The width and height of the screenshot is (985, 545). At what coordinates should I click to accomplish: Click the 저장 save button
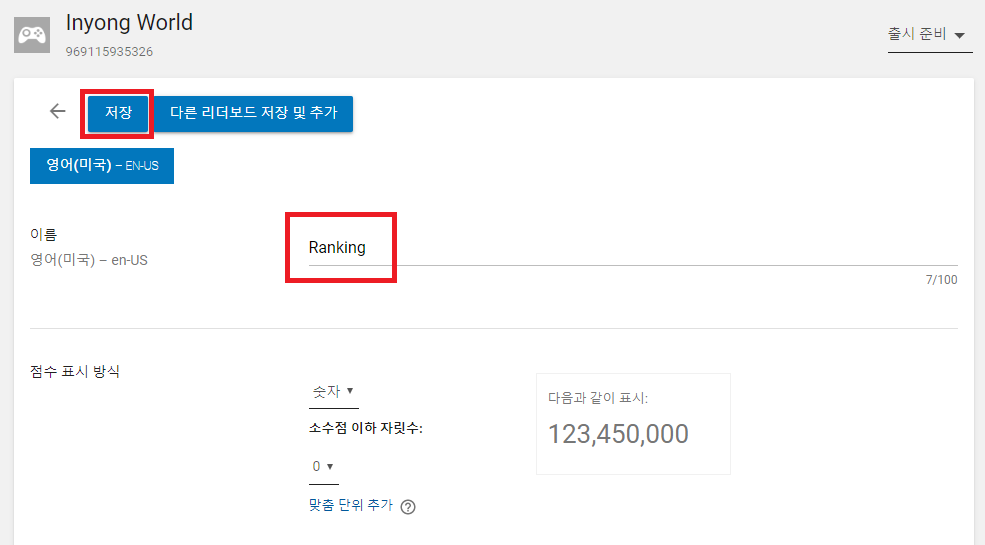coord(118,114)
